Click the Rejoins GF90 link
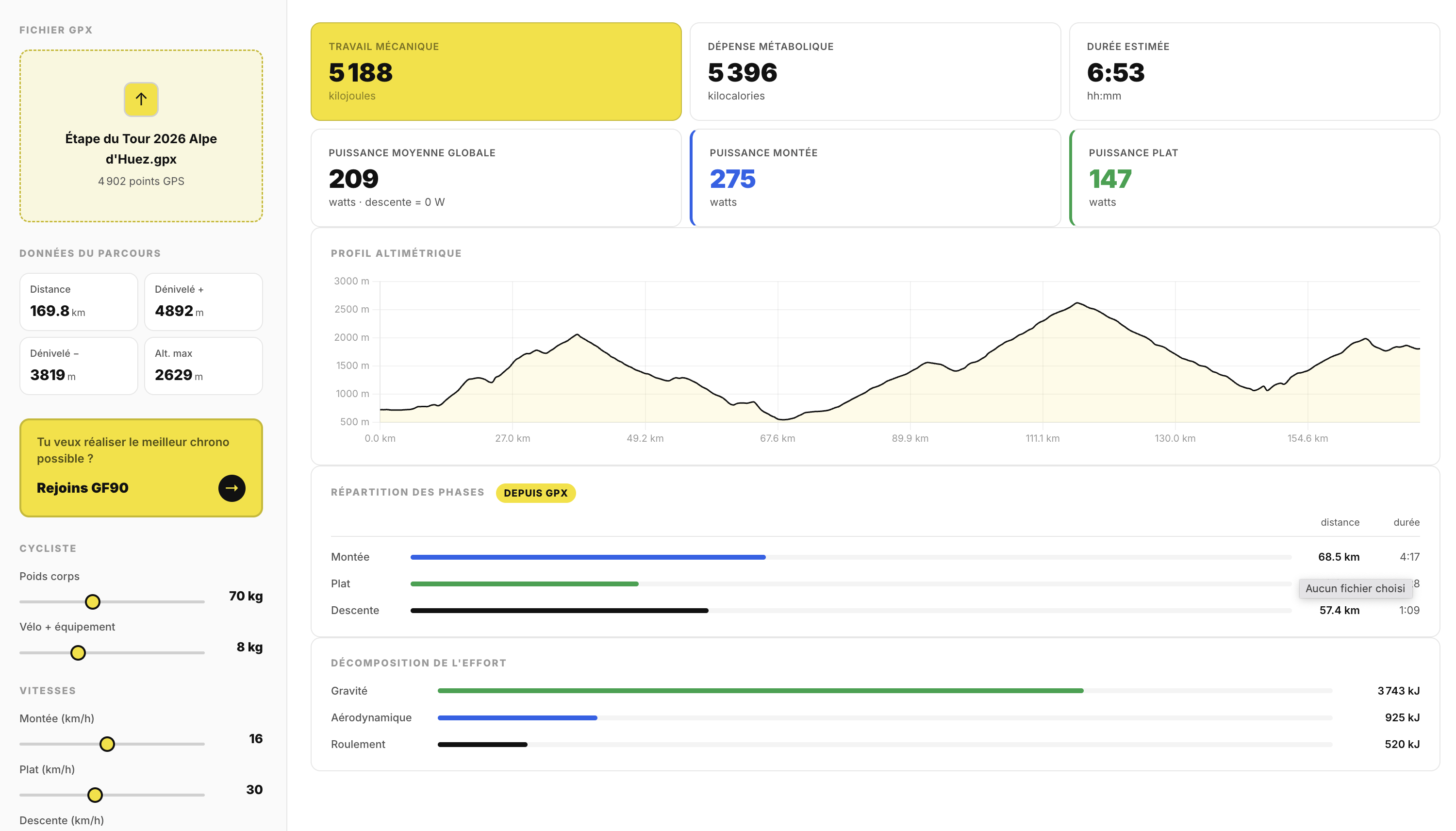The image size is (1456, 831). [83, 488]
